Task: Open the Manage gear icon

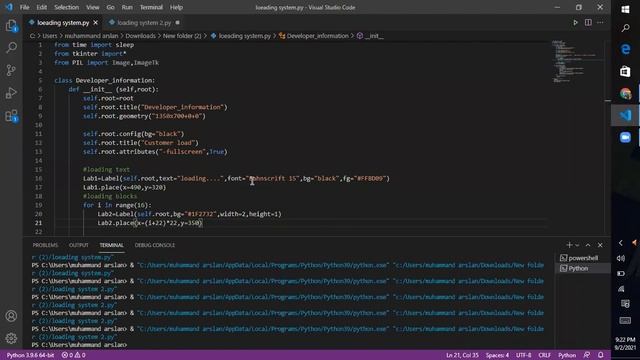Action: click(11, 338)
